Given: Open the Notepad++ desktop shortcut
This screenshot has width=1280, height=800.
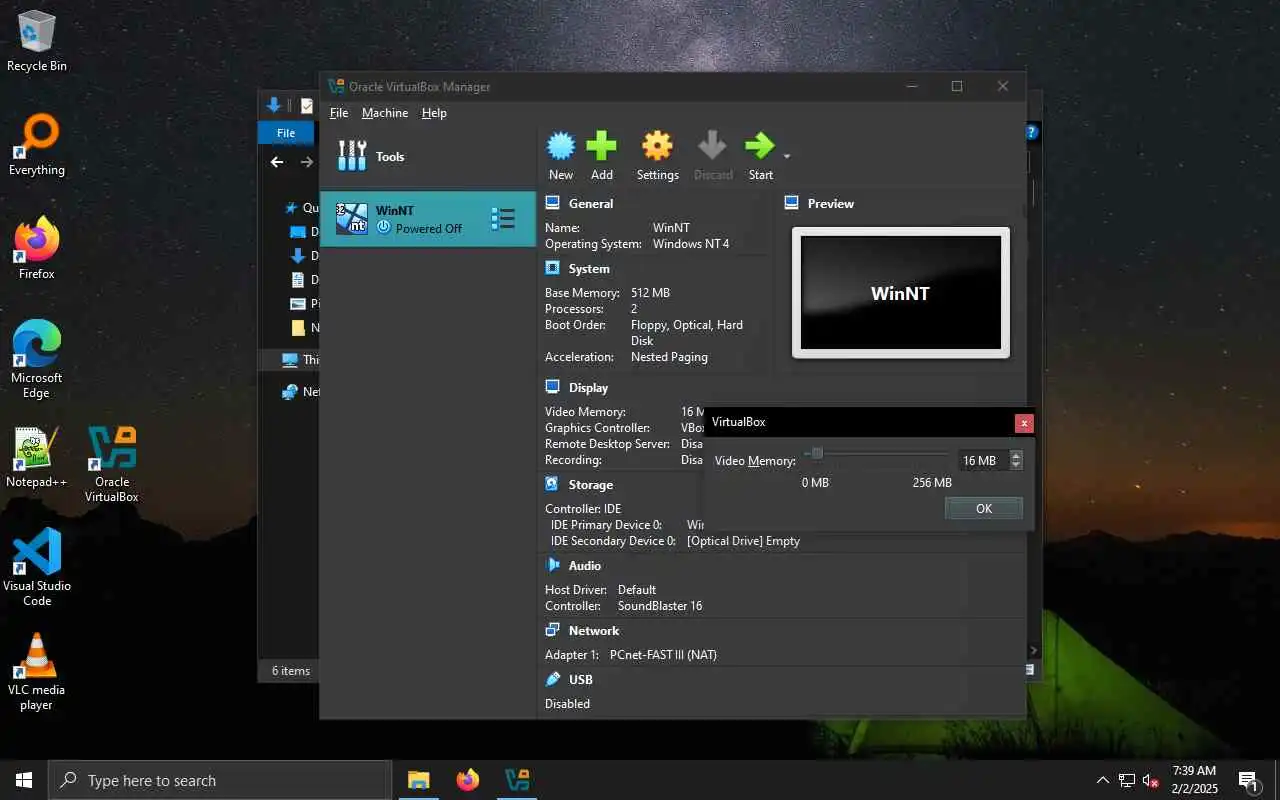Looking at the screenshot, I should [x=37, y=457].
